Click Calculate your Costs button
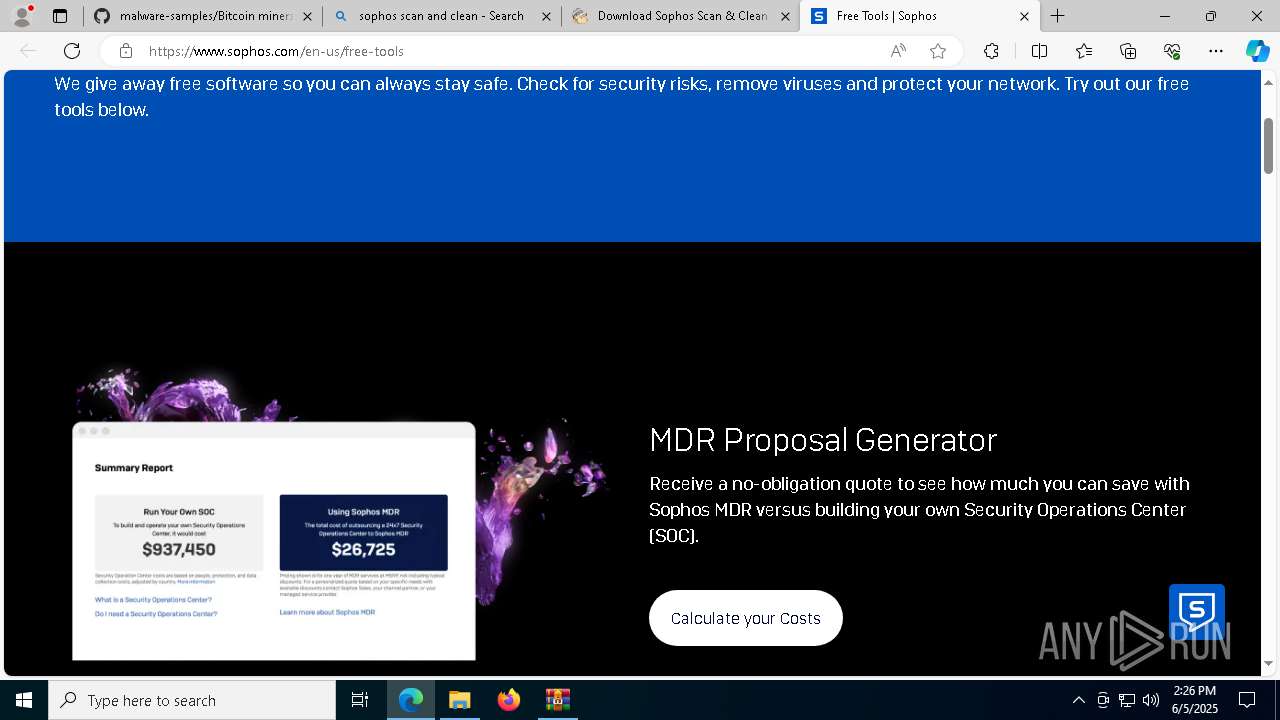Screen dimensions: 1280x720 coord(746,618)
